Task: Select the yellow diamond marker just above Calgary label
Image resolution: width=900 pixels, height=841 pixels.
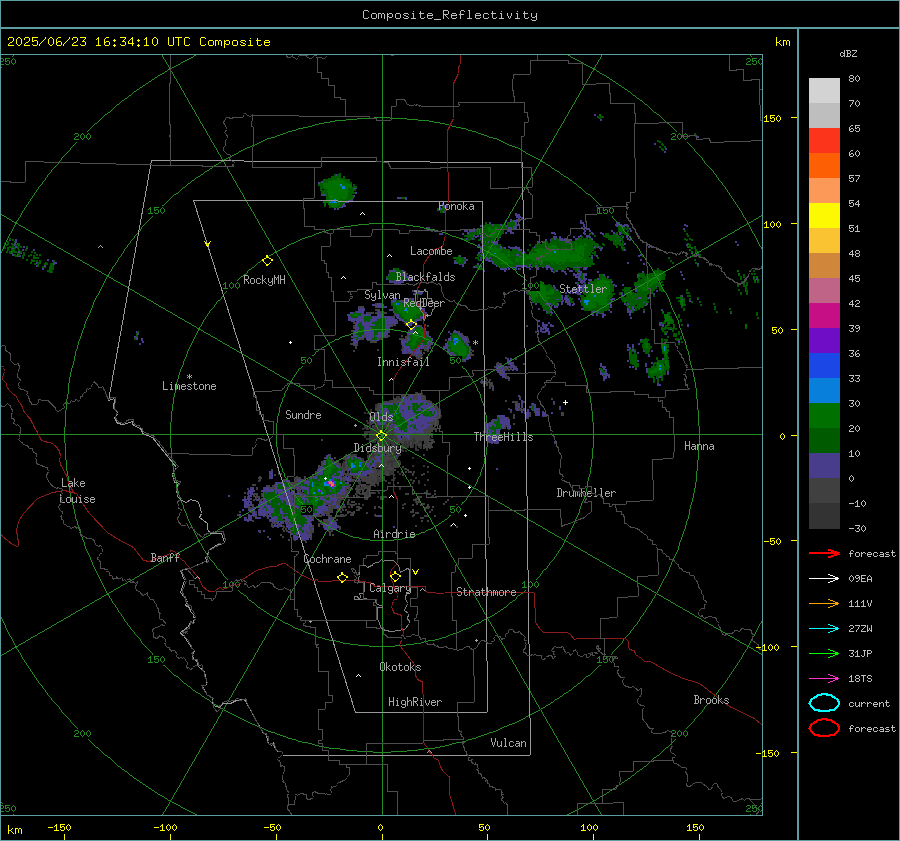Action: point(395,576)
